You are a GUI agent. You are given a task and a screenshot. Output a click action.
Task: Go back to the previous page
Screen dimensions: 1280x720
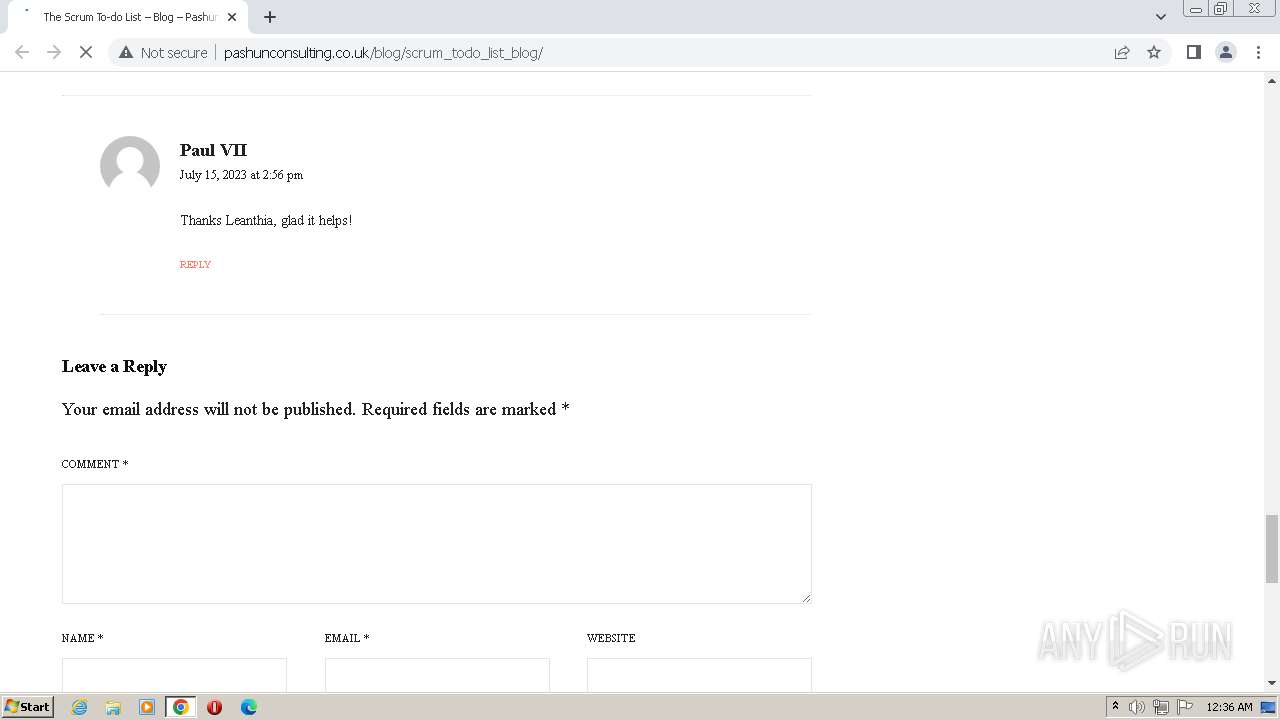pyautogui.click(x=22, y=52)
